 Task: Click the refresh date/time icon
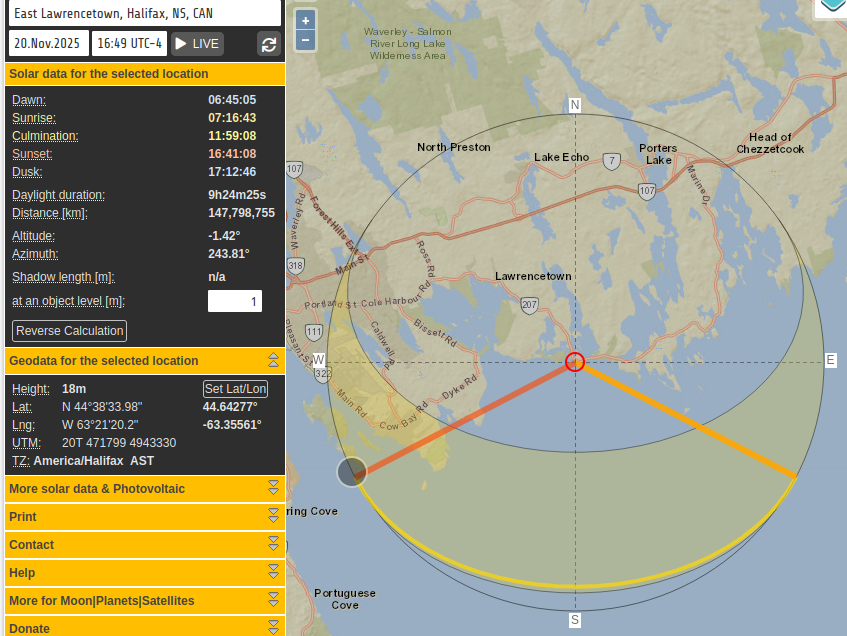268,44
